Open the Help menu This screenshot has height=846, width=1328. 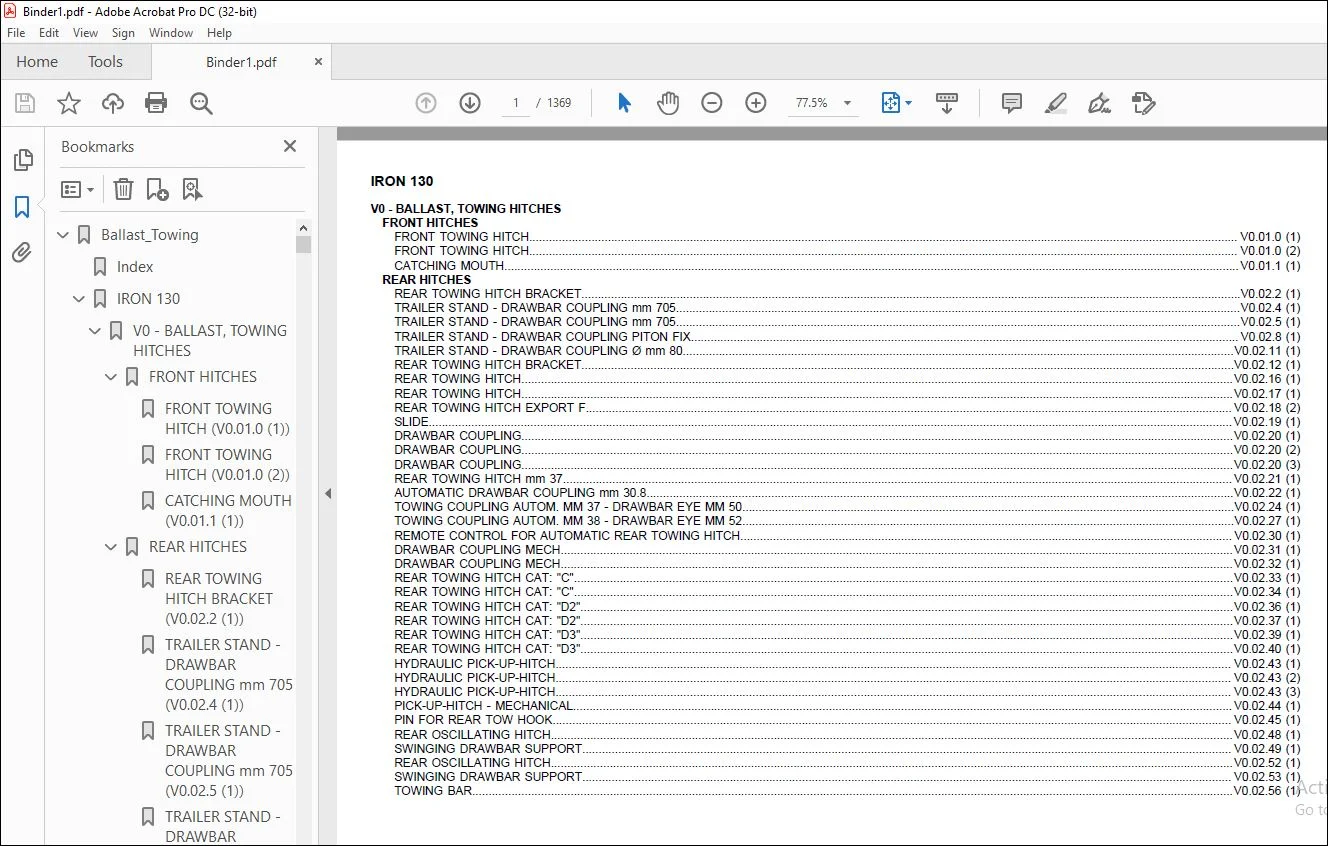tap(219, 33)
